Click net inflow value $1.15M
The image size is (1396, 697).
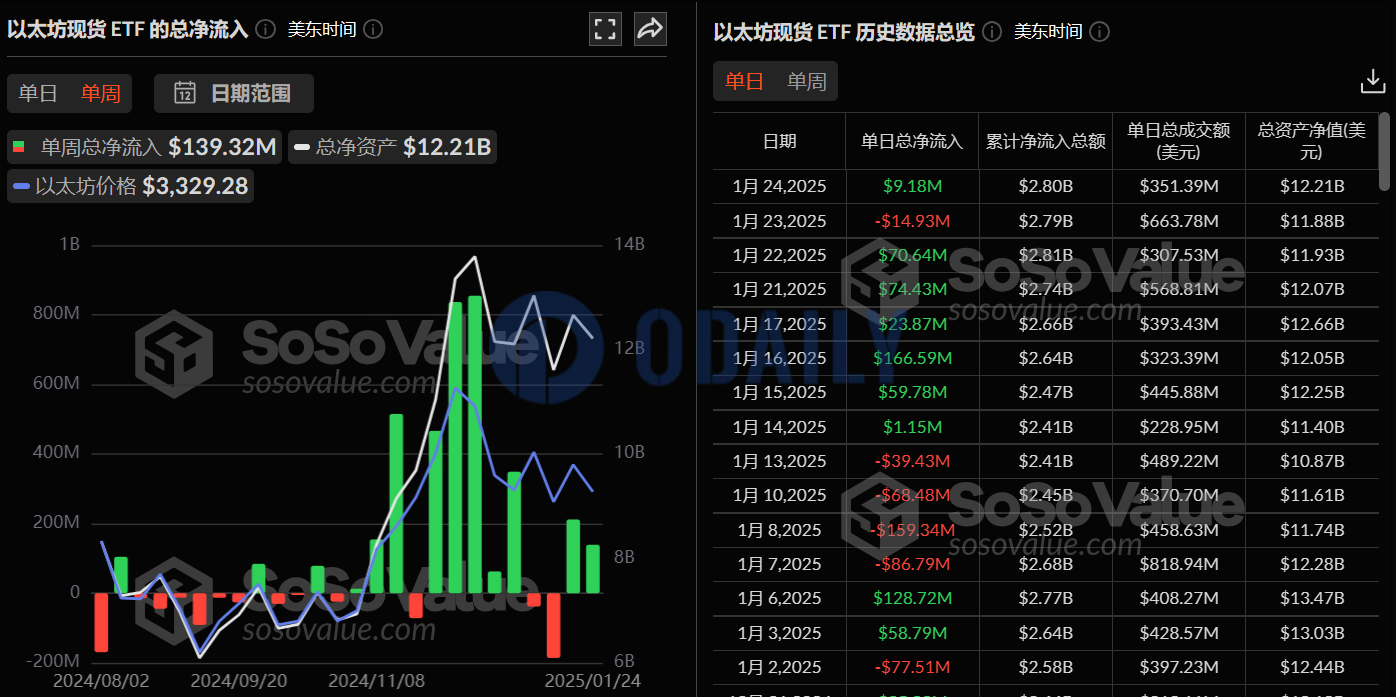[912, 427]
